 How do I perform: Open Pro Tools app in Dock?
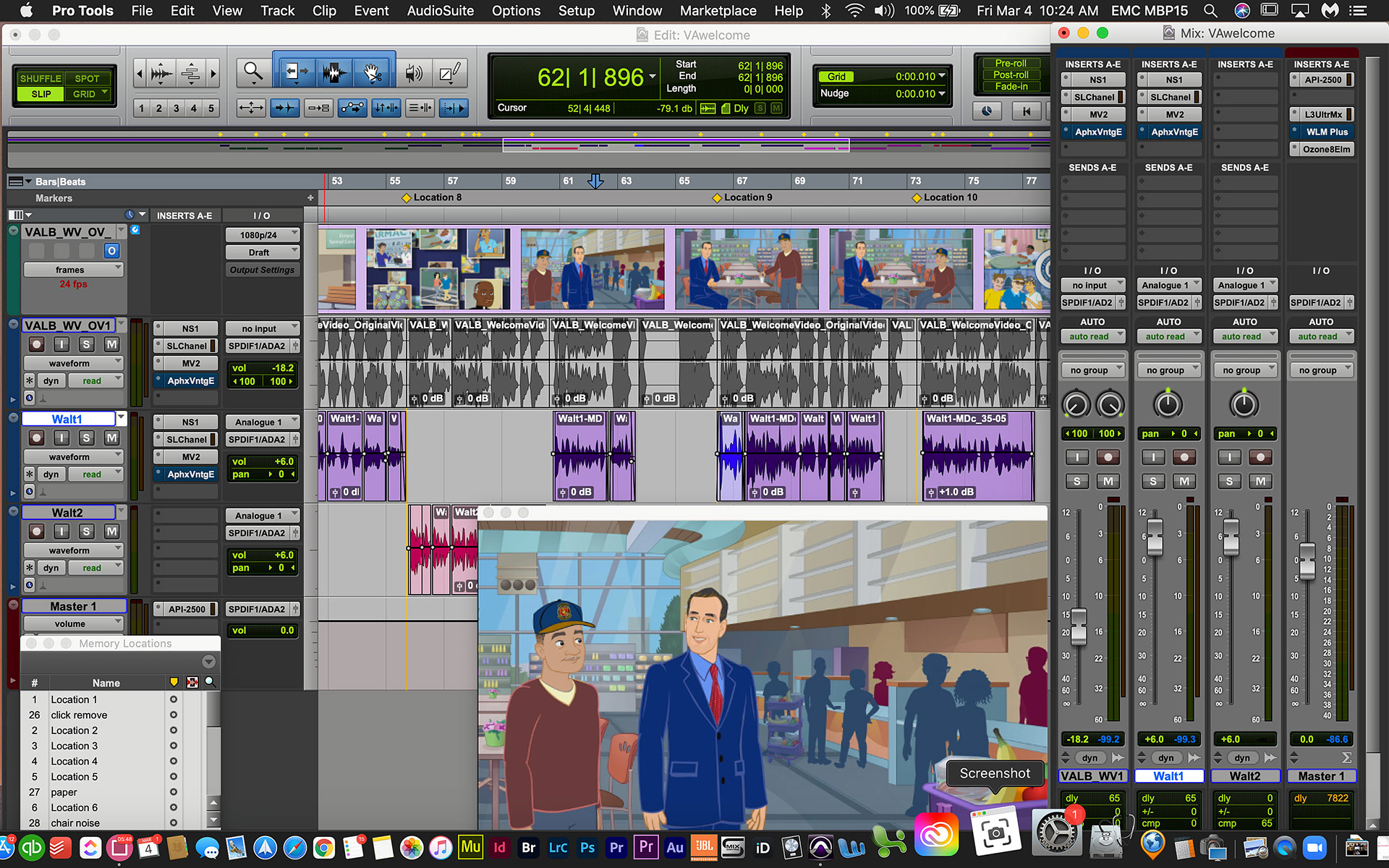(x=820, y=847)
